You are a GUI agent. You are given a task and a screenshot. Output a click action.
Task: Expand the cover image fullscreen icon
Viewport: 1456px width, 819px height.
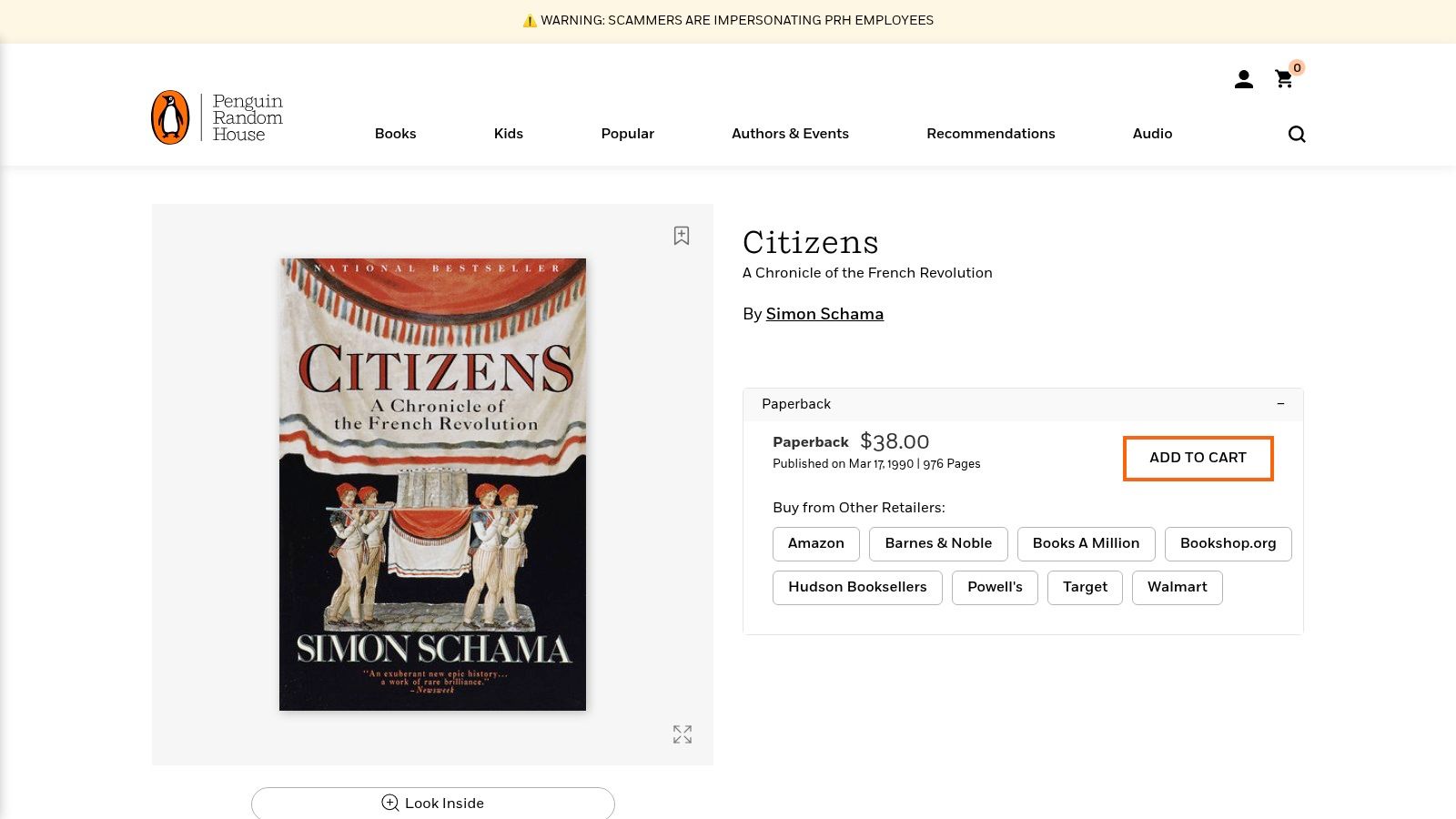point(682,734)
